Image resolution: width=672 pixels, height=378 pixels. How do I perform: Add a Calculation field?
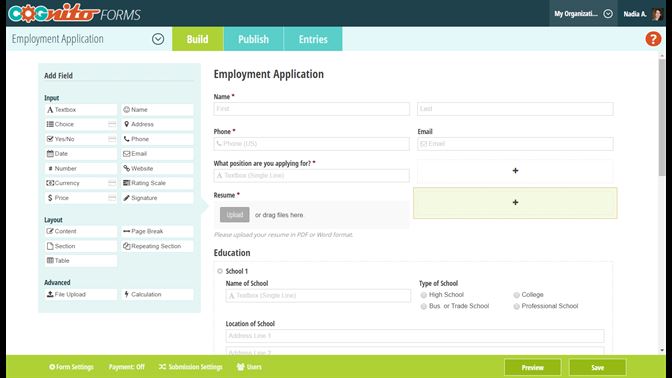tap(157, 294)
